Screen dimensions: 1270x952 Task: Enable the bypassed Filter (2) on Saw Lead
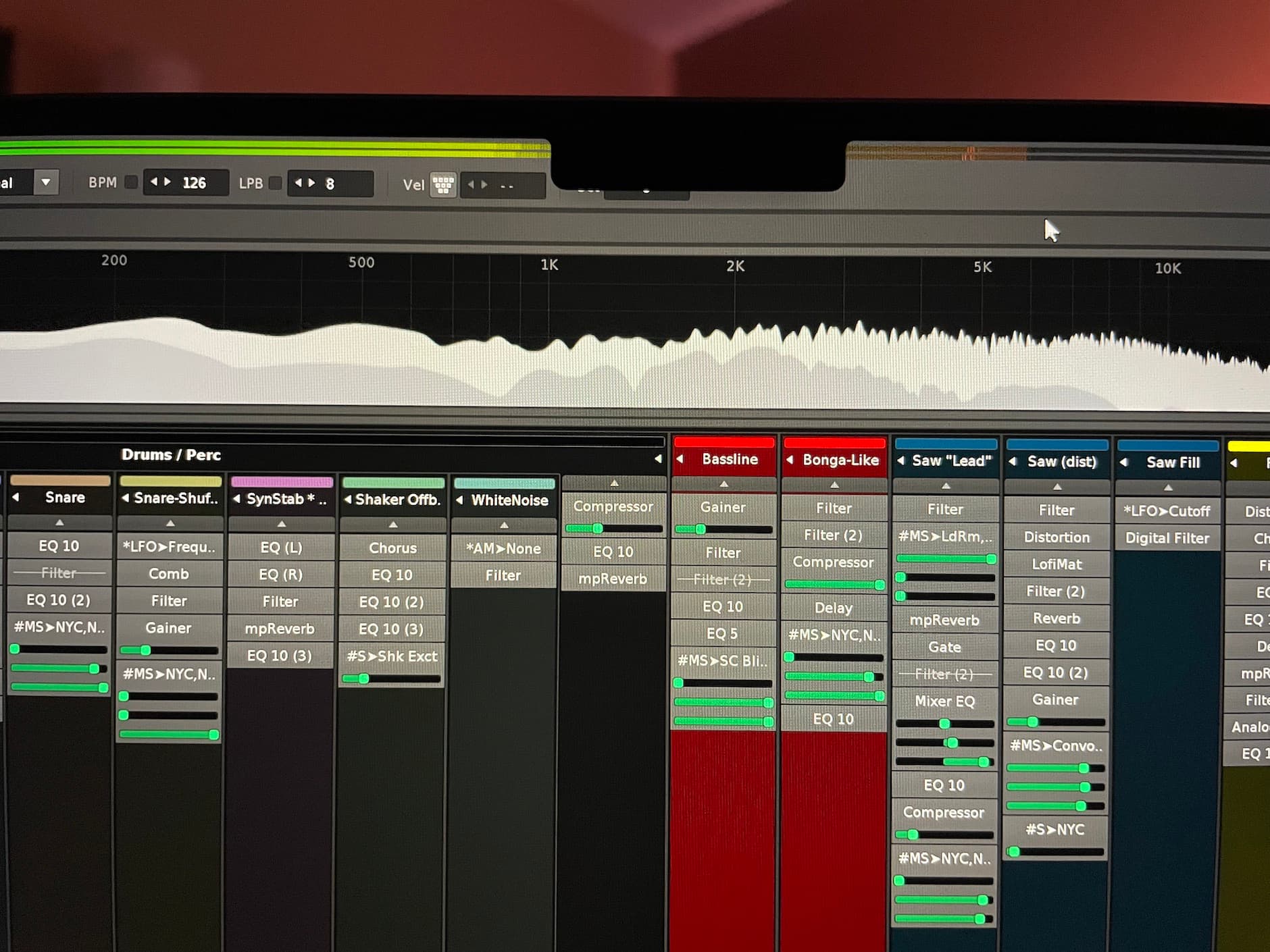(944, 674)
